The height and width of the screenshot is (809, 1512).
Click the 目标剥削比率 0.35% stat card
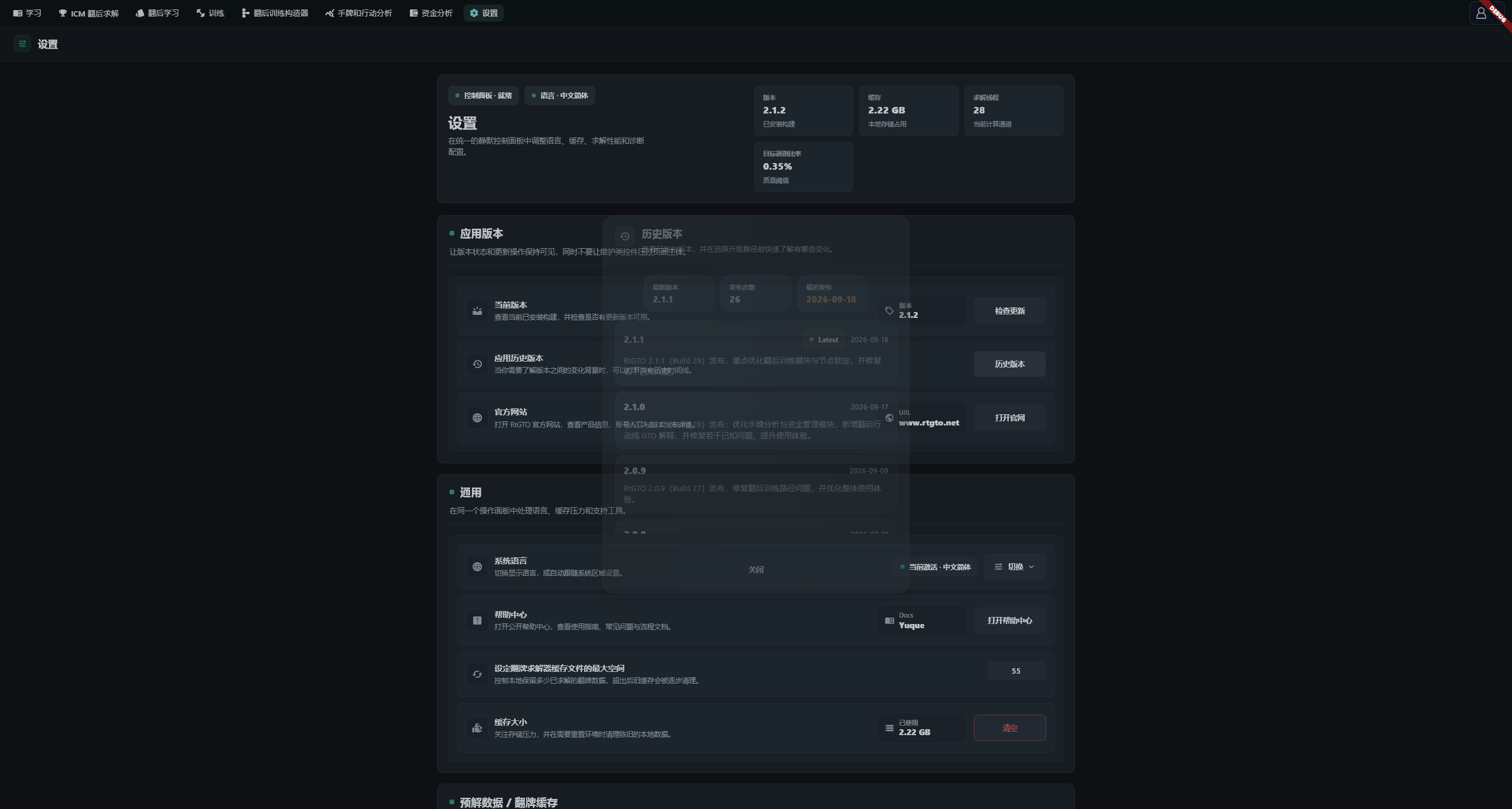[803, 167]
